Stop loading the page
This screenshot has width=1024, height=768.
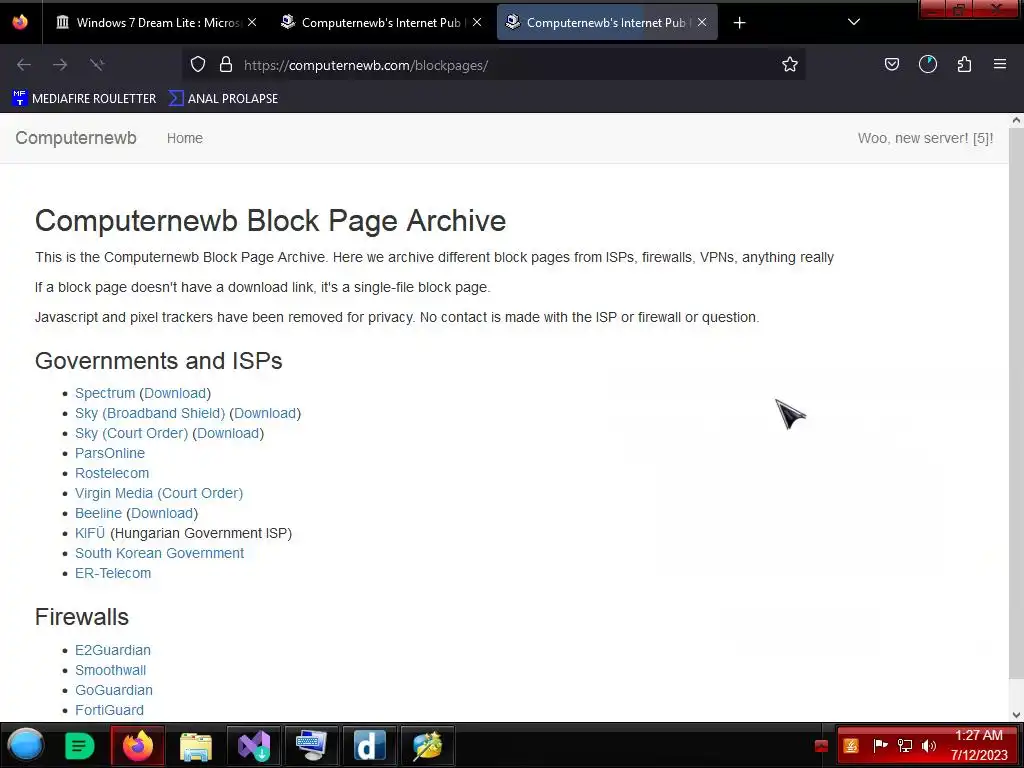tap(97, 65)
